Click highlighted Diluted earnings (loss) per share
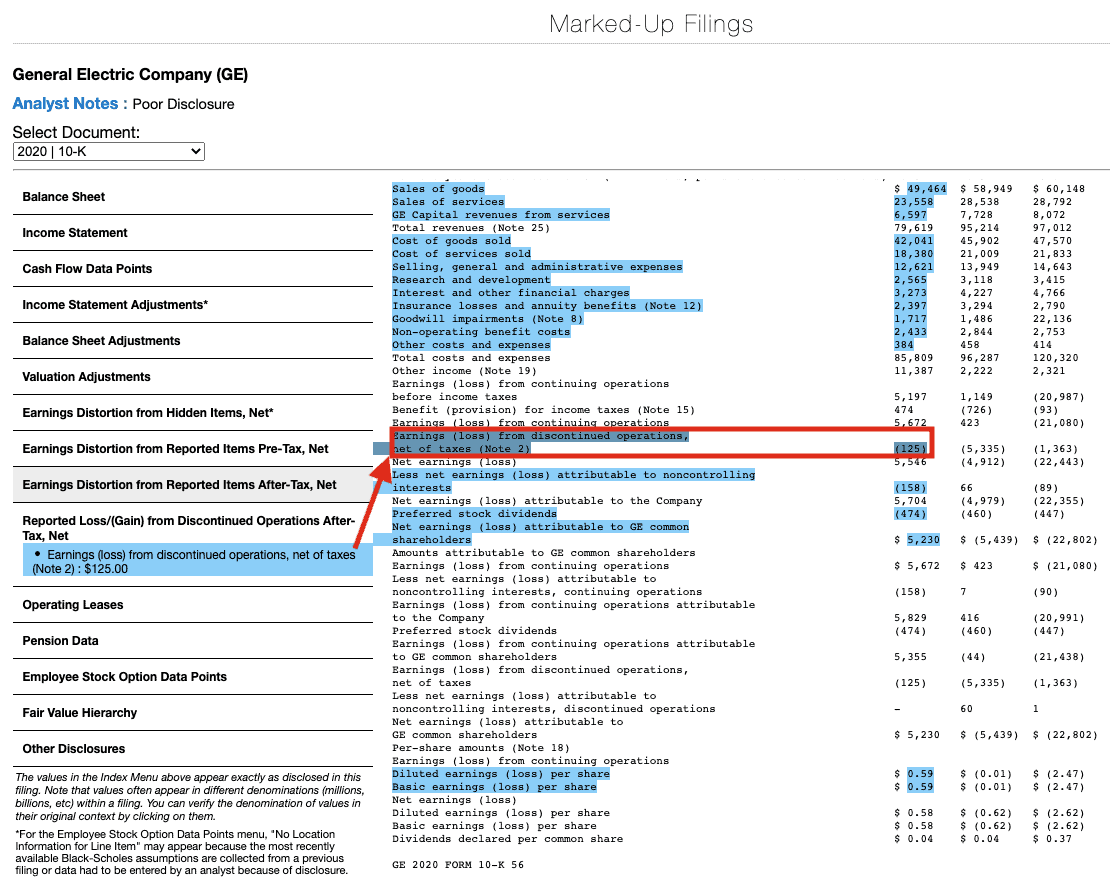The image size is (1110, 879). click(x=500, y=774)
